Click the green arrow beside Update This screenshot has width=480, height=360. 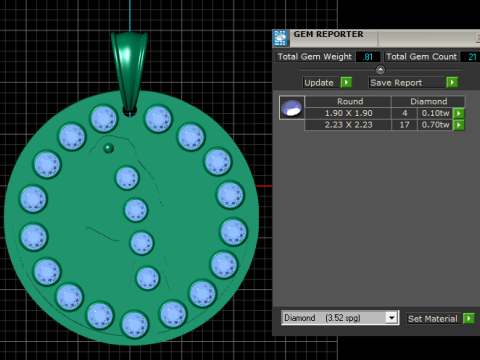click(x=346, y=82)
